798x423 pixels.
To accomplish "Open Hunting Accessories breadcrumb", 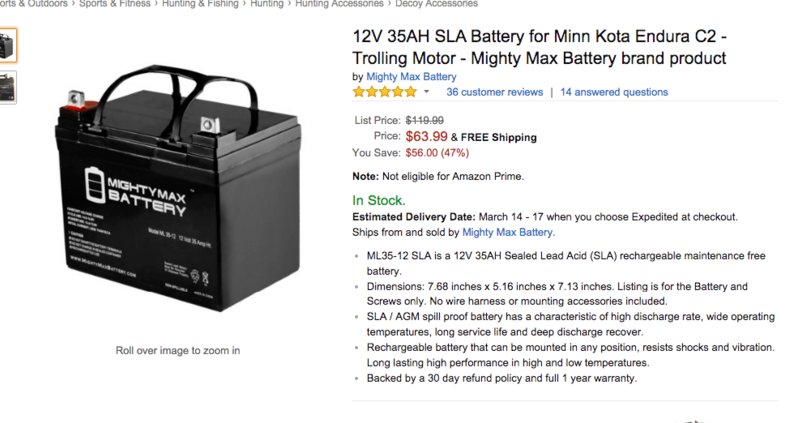I will 339,4.
